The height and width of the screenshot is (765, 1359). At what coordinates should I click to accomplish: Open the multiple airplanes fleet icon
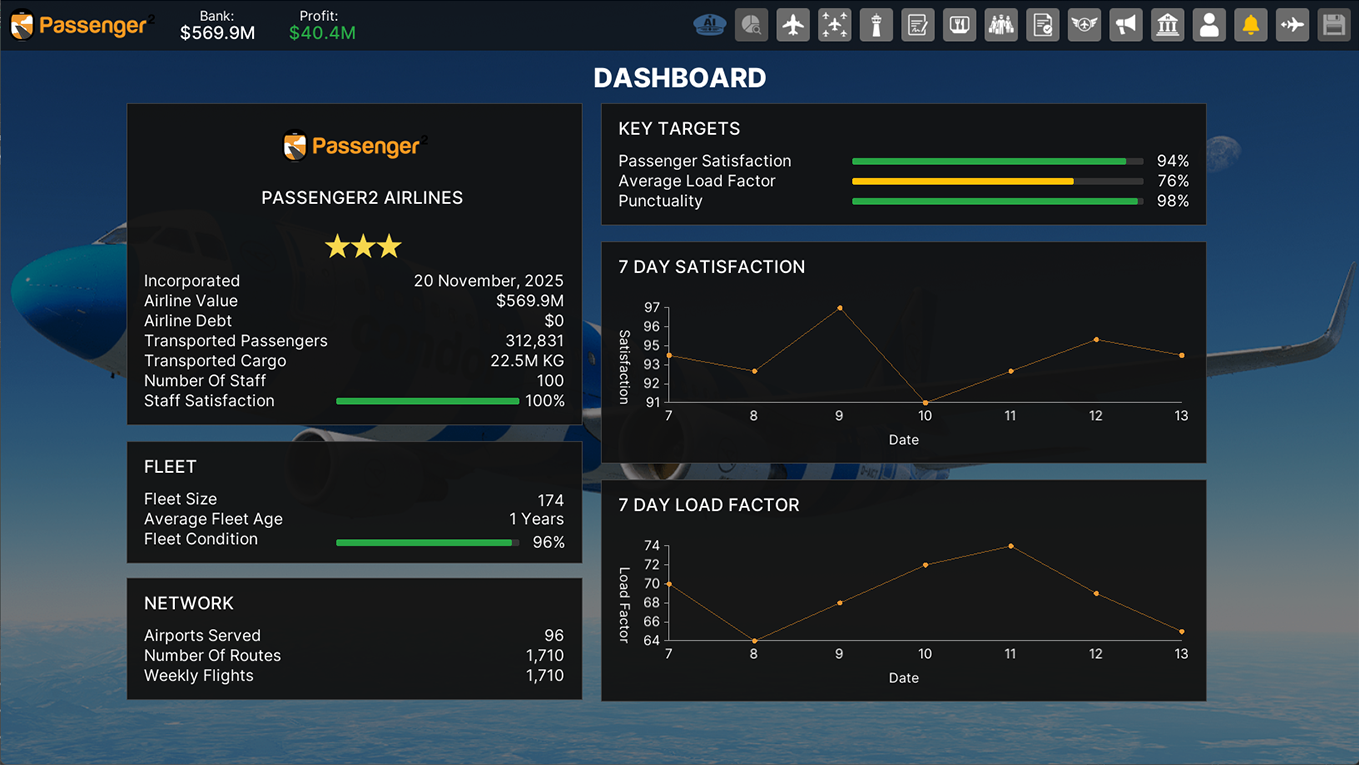[834, 25]
